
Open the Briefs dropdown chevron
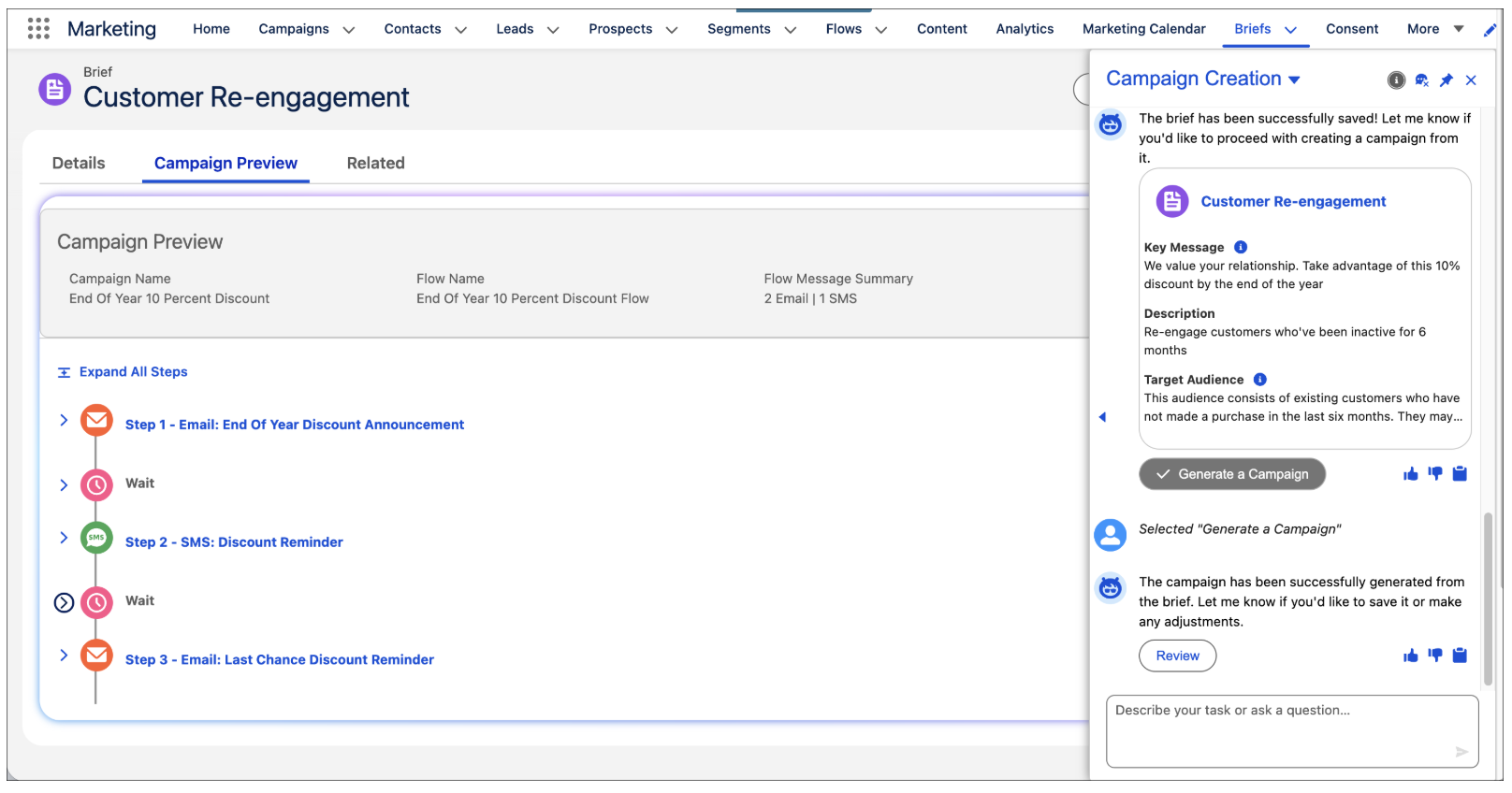1291,30
